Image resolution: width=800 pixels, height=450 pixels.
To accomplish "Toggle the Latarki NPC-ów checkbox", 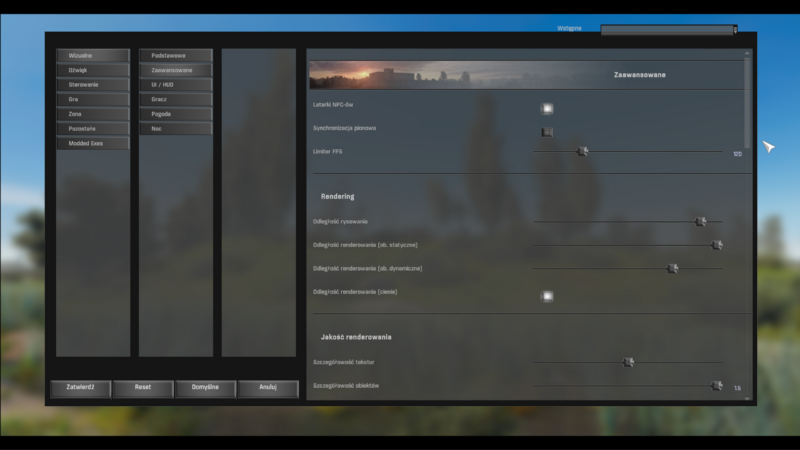I will pyautogui.click(x=547, y=108).
